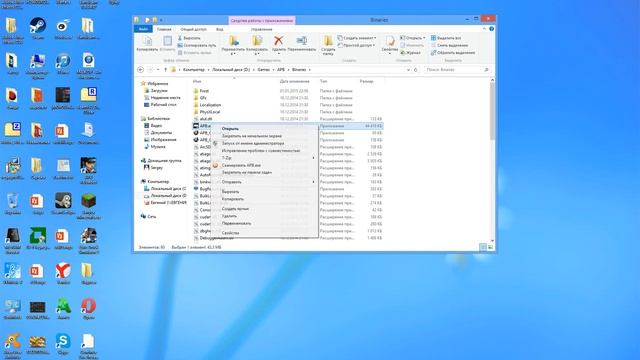The height and width of the screenshot is (360, 640).
Task: Click Выделить все (Select all) in ribbon
Action: click(446, 38)
